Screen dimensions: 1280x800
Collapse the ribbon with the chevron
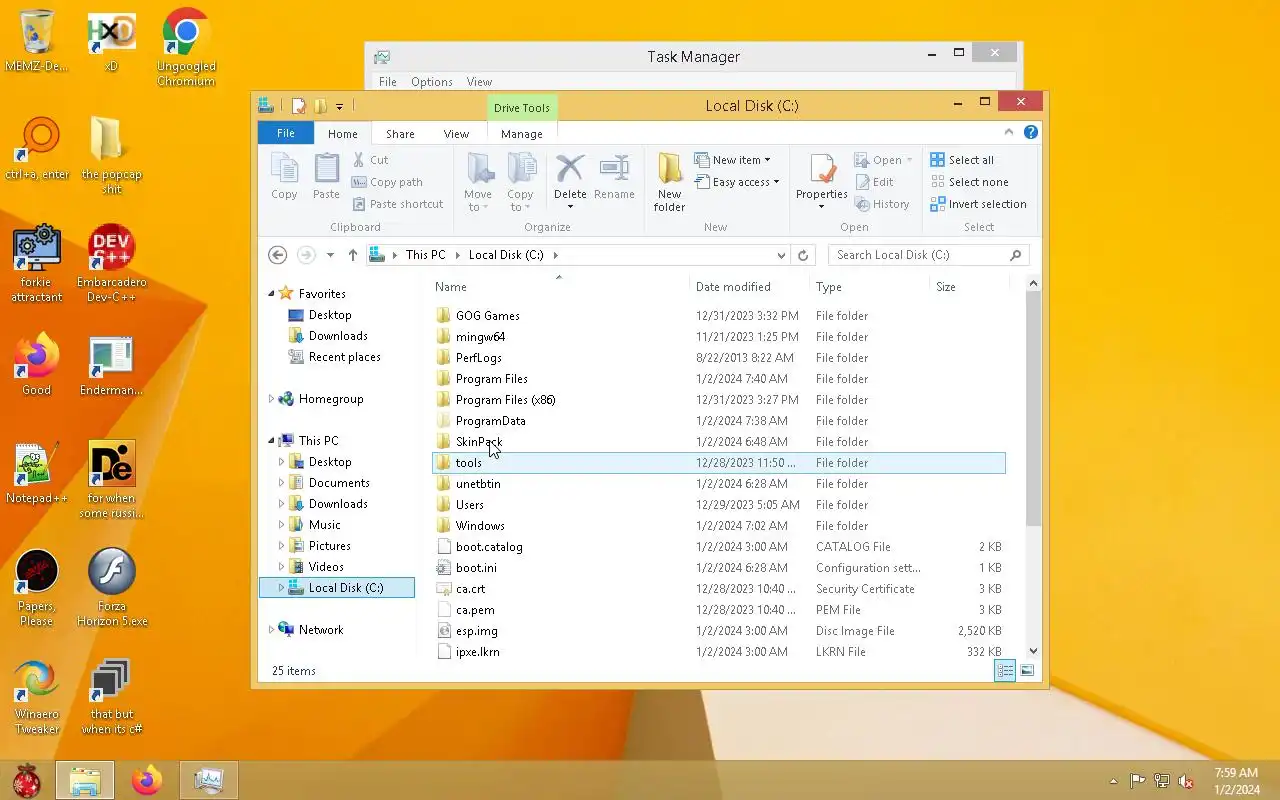pyautogui.click(x=1009, y=132)
